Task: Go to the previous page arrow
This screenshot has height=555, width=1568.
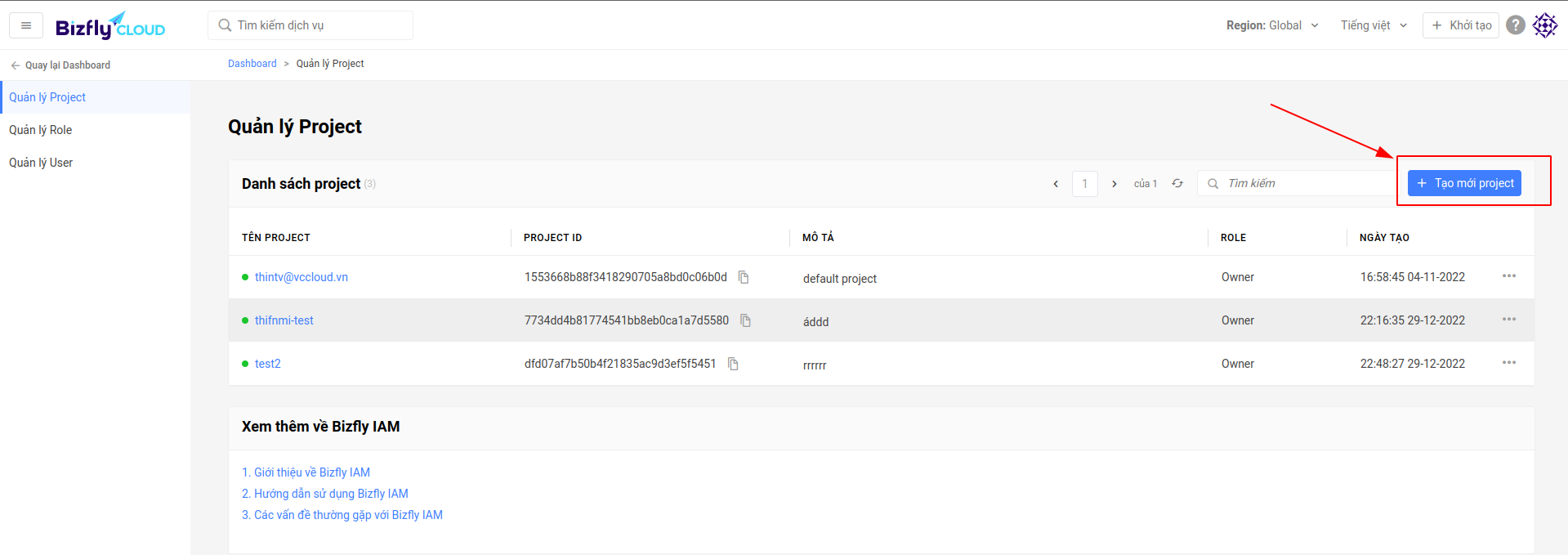Action: [1056, 184]
